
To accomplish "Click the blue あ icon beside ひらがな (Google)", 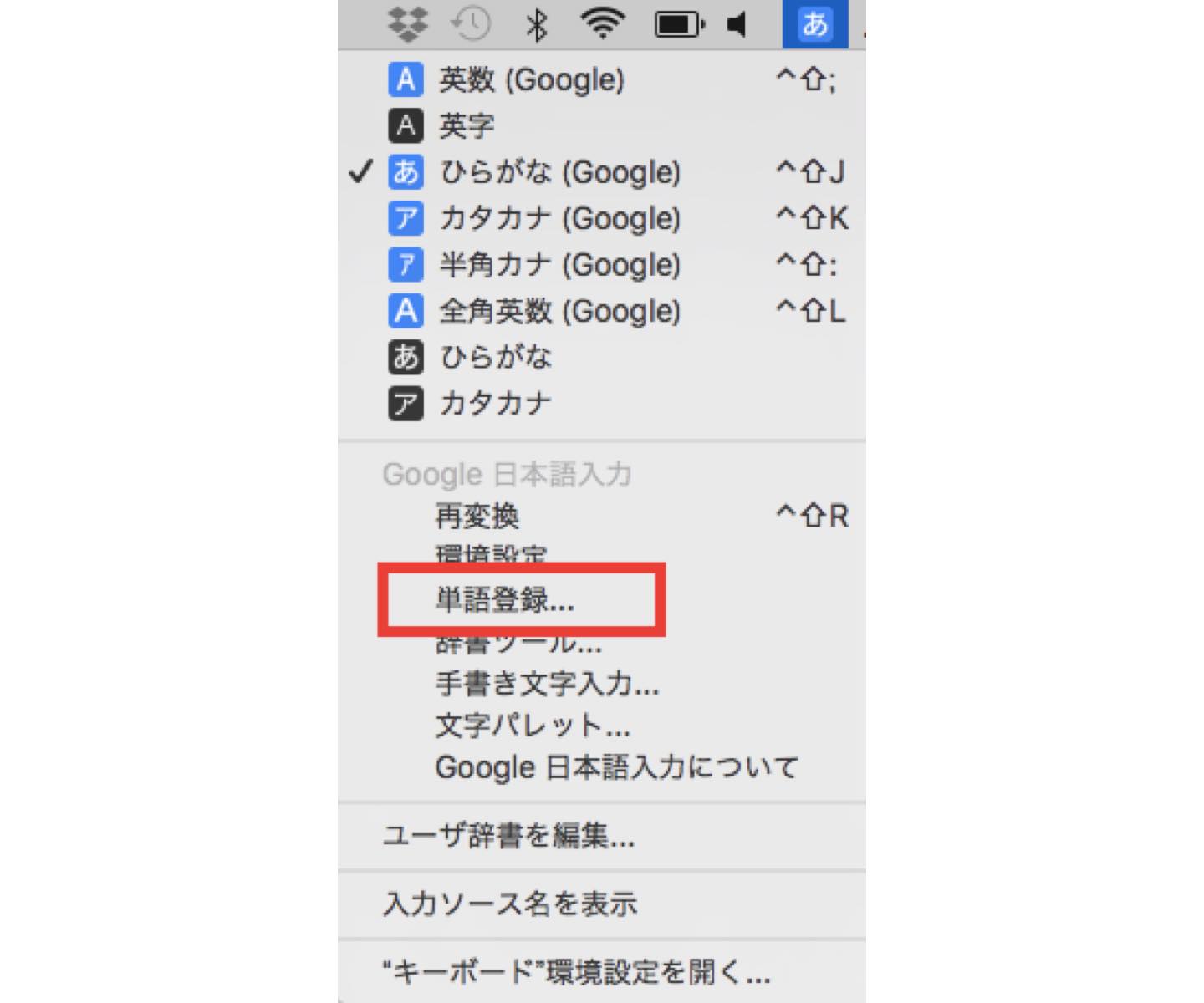I will pyautogui.click(x=406, y=172).
